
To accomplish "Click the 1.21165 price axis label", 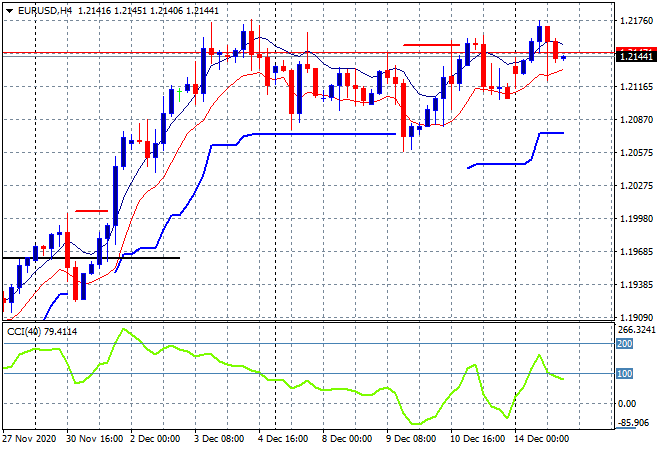I will pos(636,87).
